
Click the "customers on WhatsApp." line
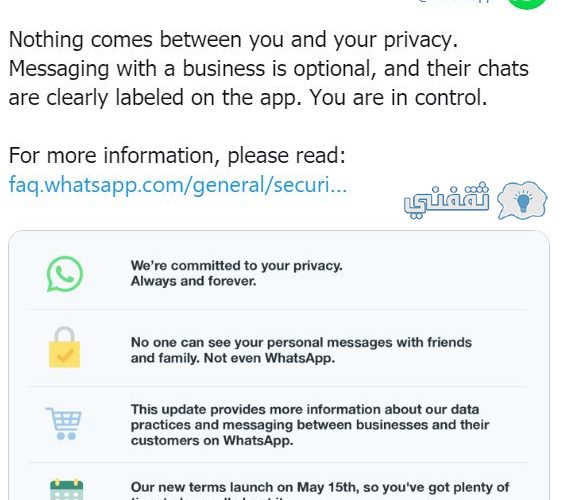click(x=212, y=441)
